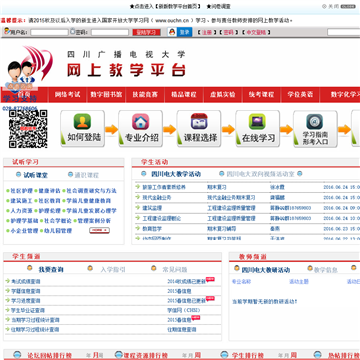Switch to the 四川电大教研活动 tab

coord(266,270)
